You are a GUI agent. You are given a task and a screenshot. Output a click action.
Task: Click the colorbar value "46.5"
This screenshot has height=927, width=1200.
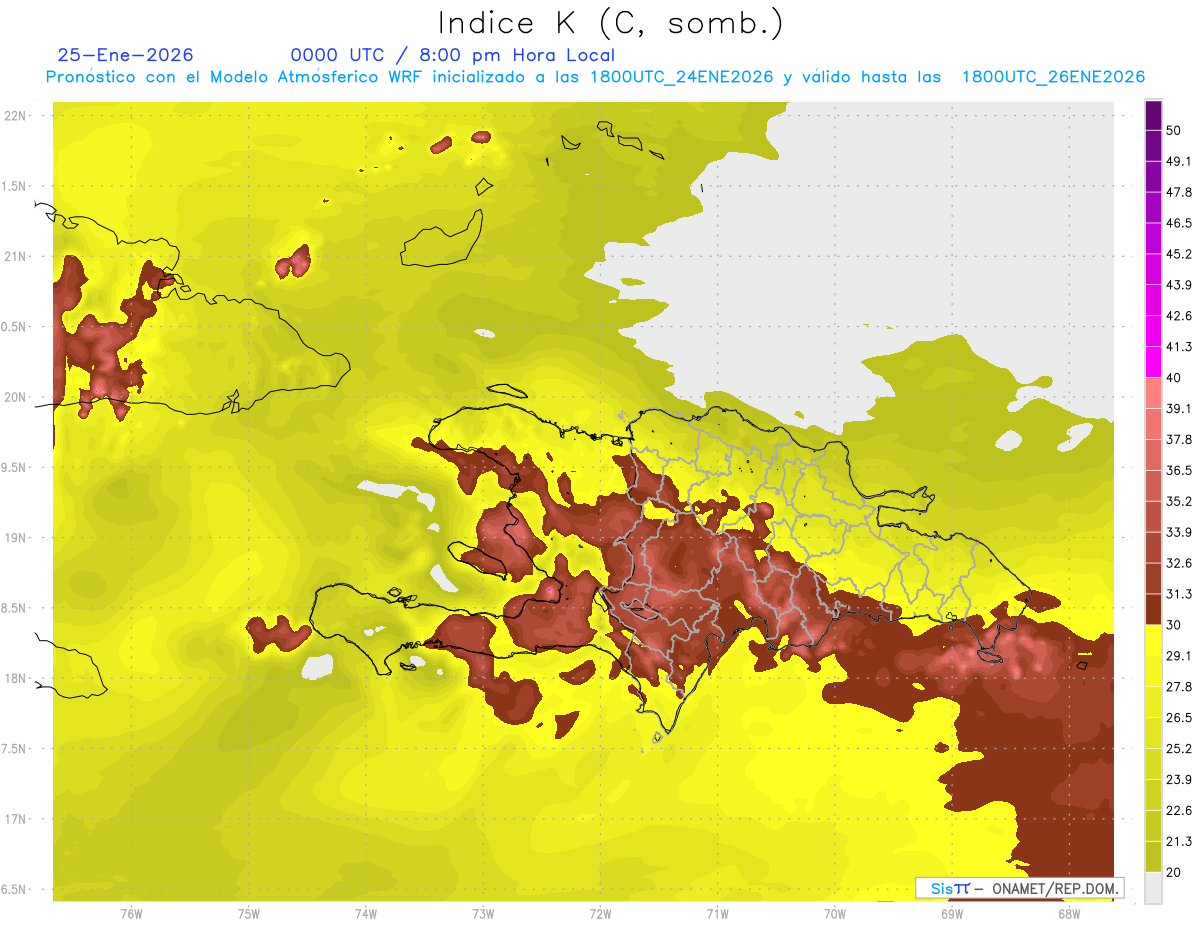point(1179,223)
